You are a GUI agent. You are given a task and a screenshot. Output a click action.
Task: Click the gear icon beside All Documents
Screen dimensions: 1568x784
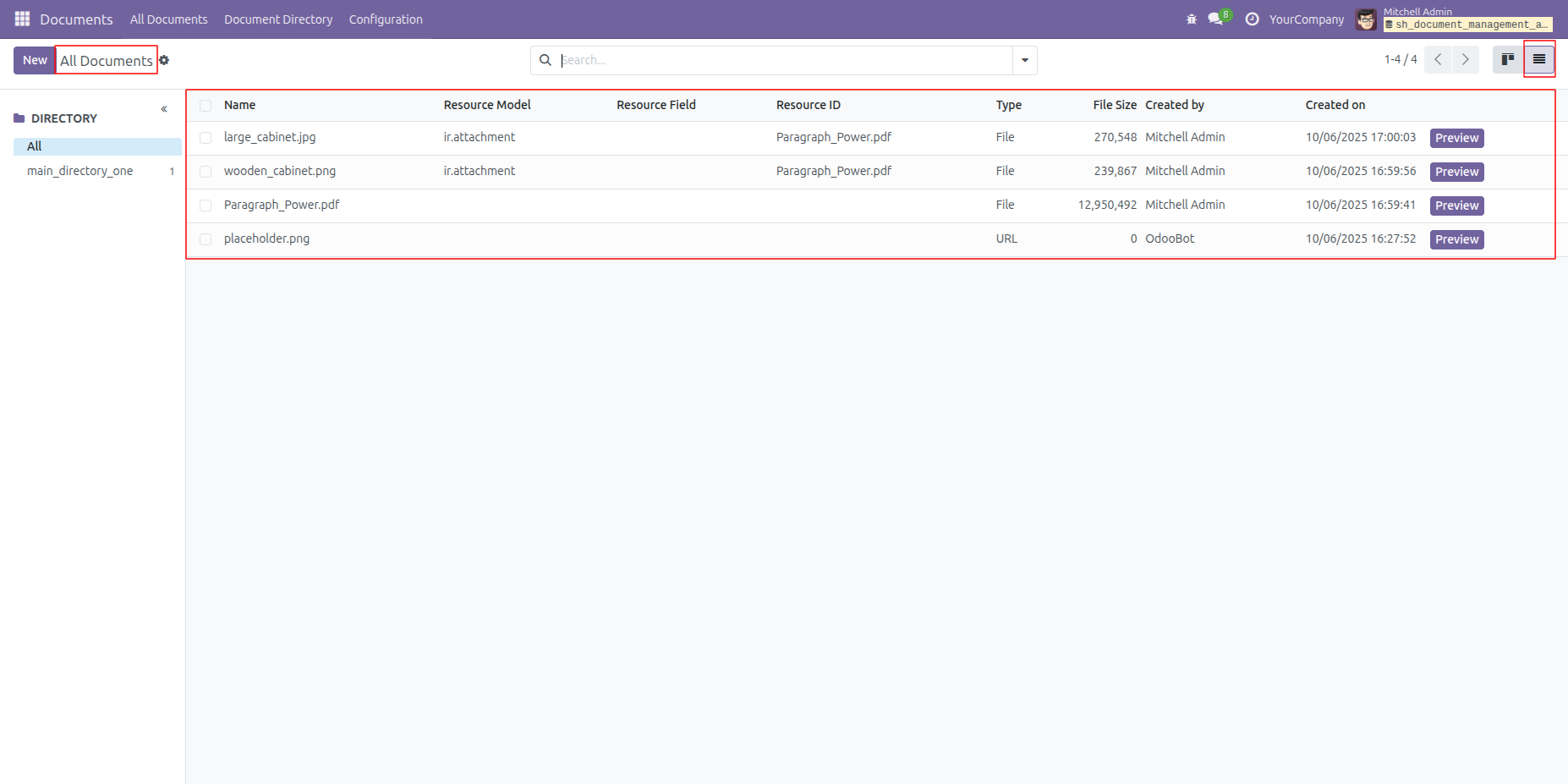(x=164, y=60)
